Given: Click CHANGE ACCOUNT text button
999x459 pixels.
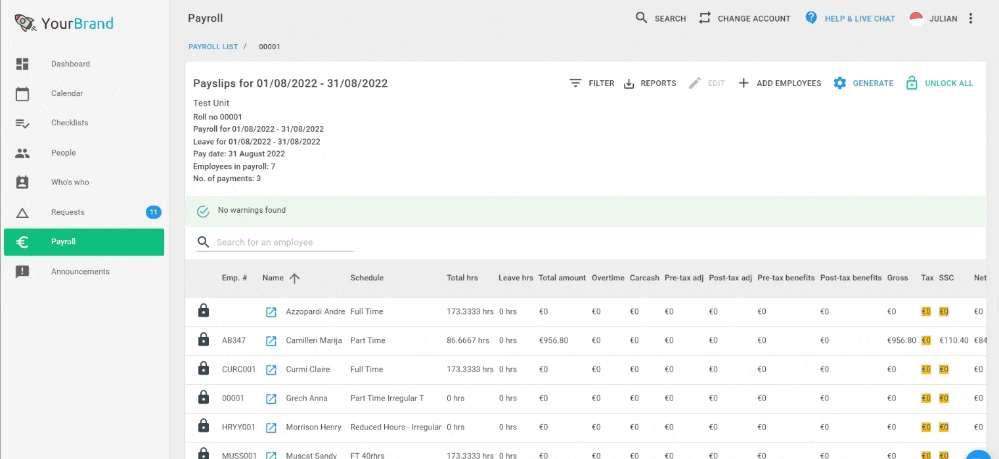Looking at the screenshot, I should (x=754, y=19).
